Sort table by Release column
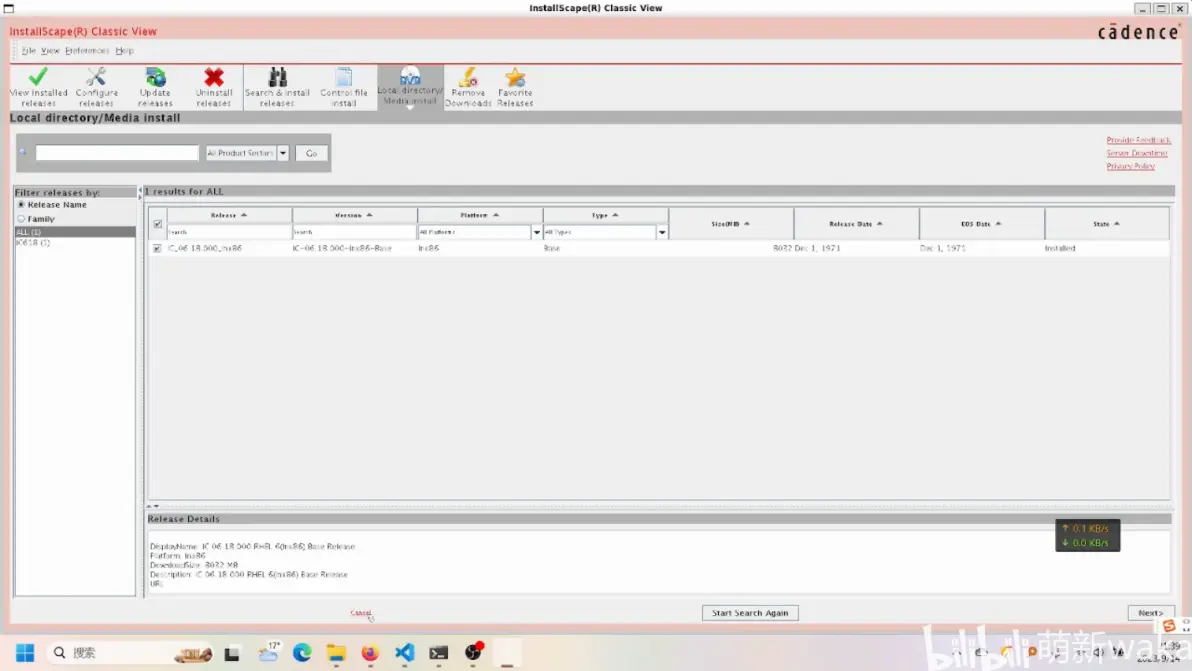This screenshot has height=671, width=1192. pos(229,215)
